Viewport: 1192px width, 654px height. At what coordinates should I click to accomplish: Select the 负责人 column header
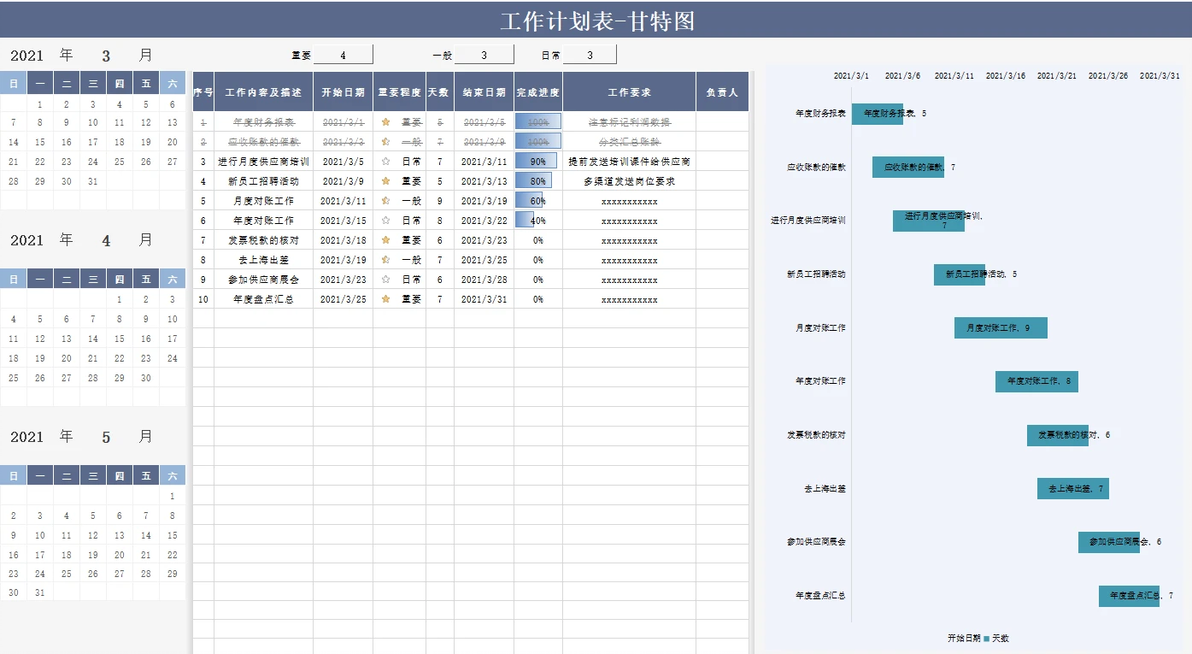pos(722,92)
